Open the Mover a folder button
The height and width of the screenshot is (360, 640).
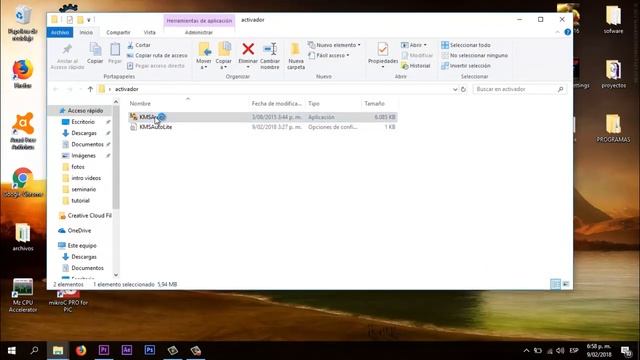204,56
